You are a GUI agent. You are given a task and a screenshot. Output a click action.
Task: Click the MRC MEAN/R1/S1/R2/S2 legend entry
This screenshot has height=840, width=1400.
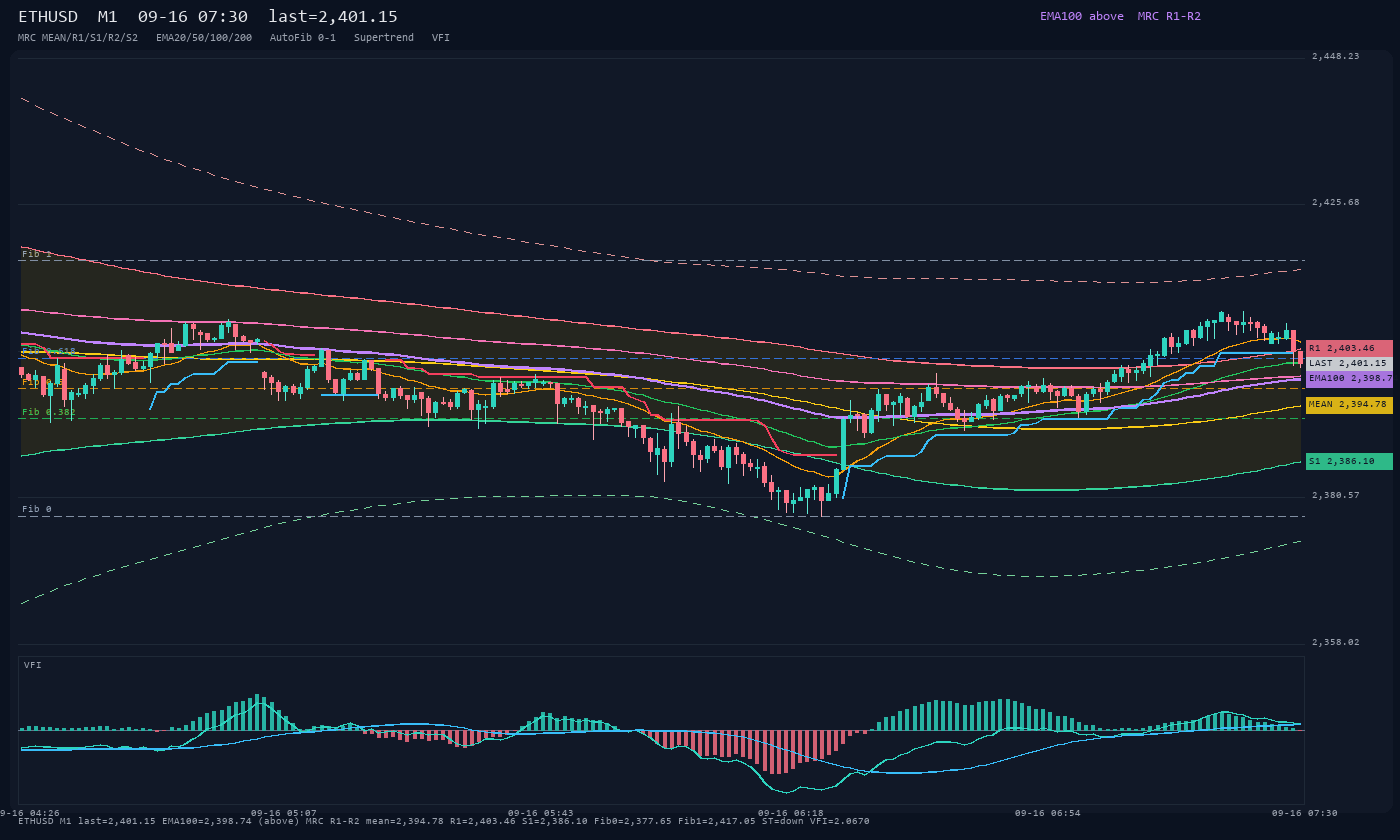pyautogui.click(x=78, y=37)
